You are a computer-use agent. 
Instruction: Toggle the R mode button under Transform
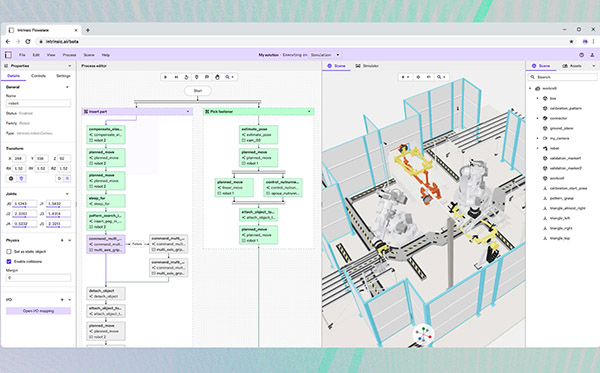(x=67, y=178)
